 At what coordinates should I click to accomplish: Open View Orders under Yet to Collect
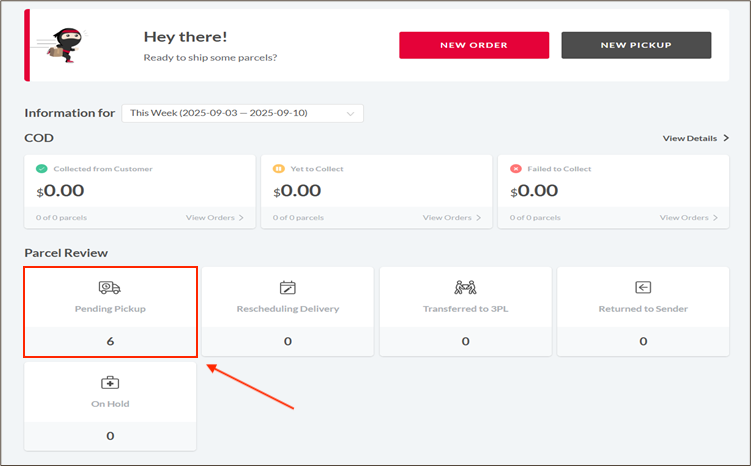[452, 217]
